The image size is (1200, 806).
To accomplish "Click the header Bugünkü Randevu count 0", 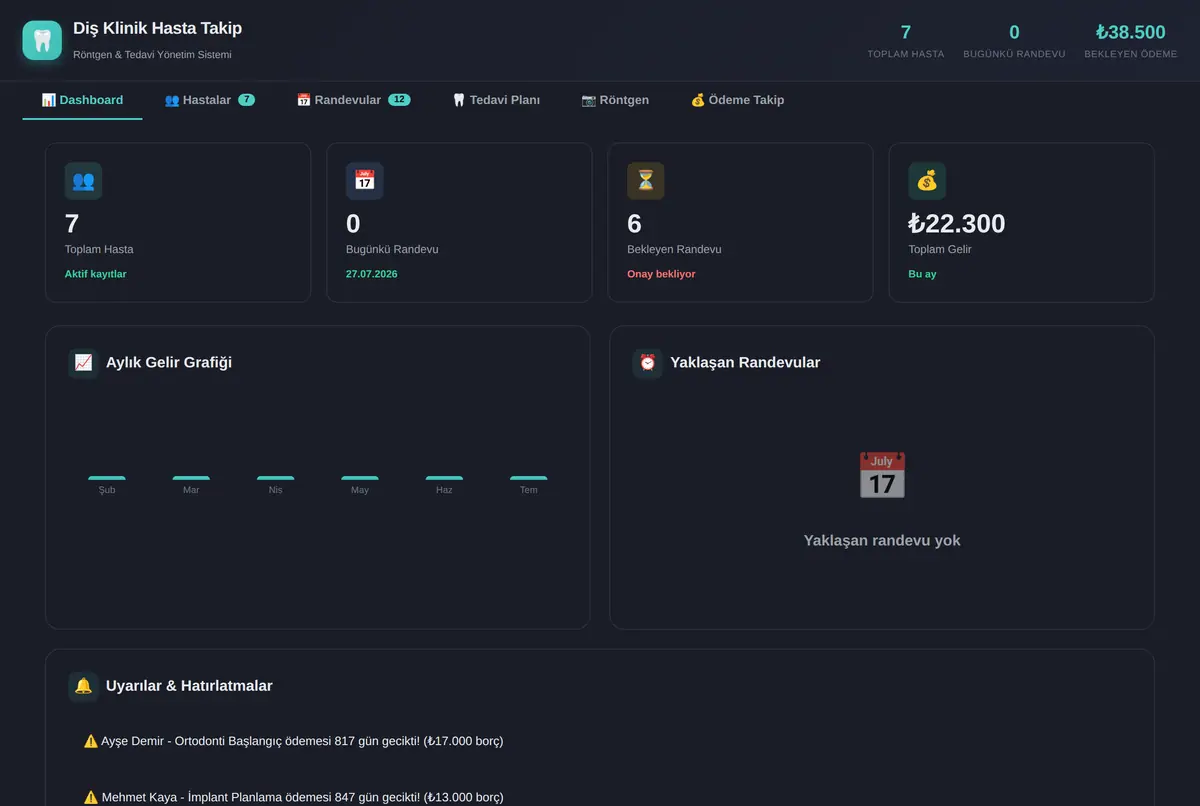I will (1014, 32).
